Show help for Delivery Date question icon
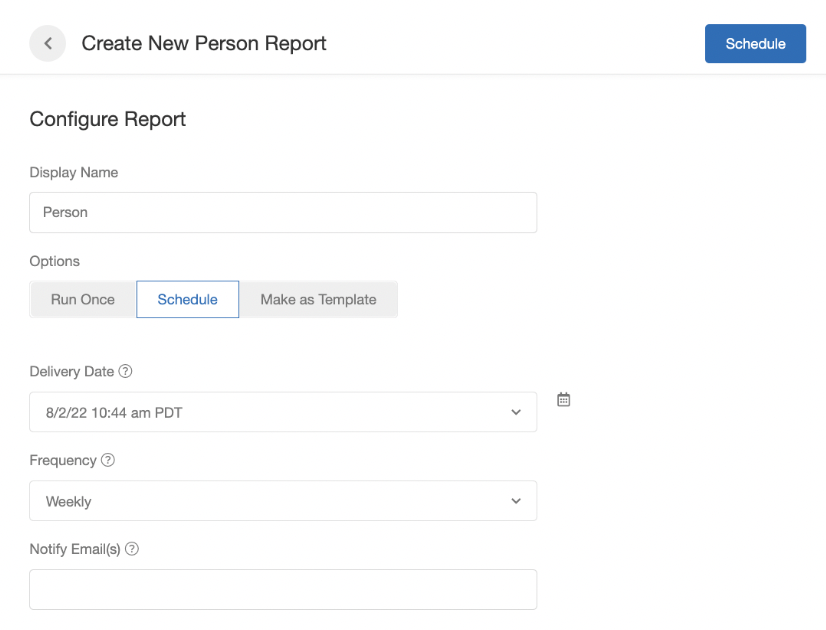This screenshot has width=826, height=630. 125,371
